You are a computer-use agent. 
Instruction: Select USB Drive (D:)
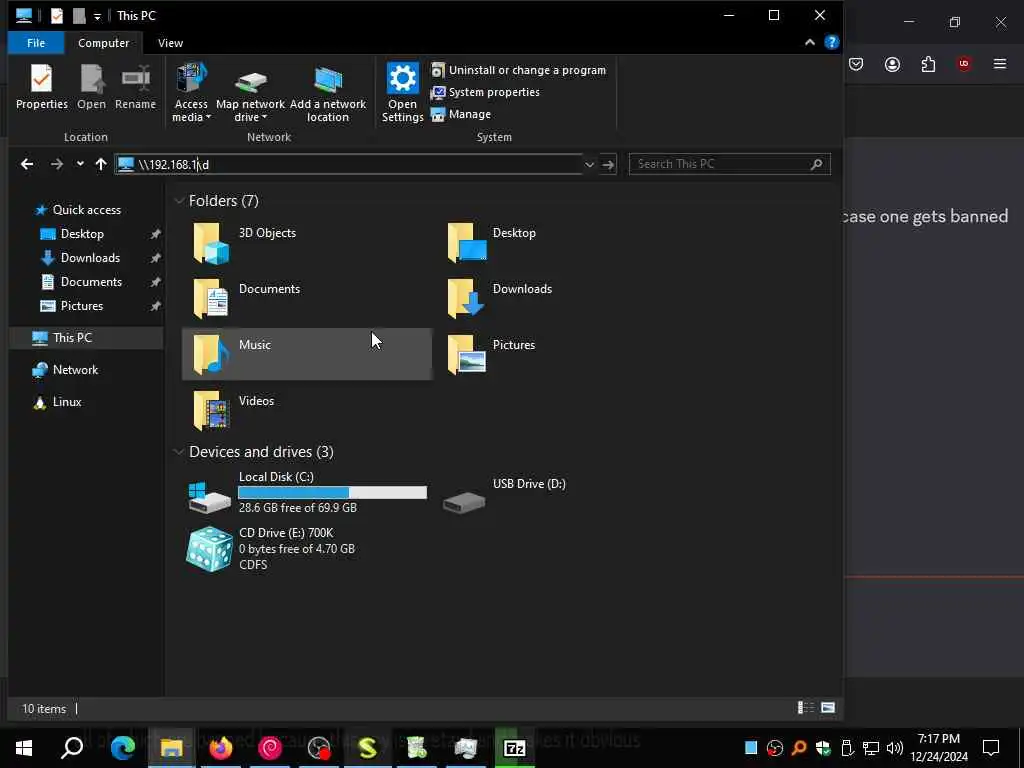[560, 493]
